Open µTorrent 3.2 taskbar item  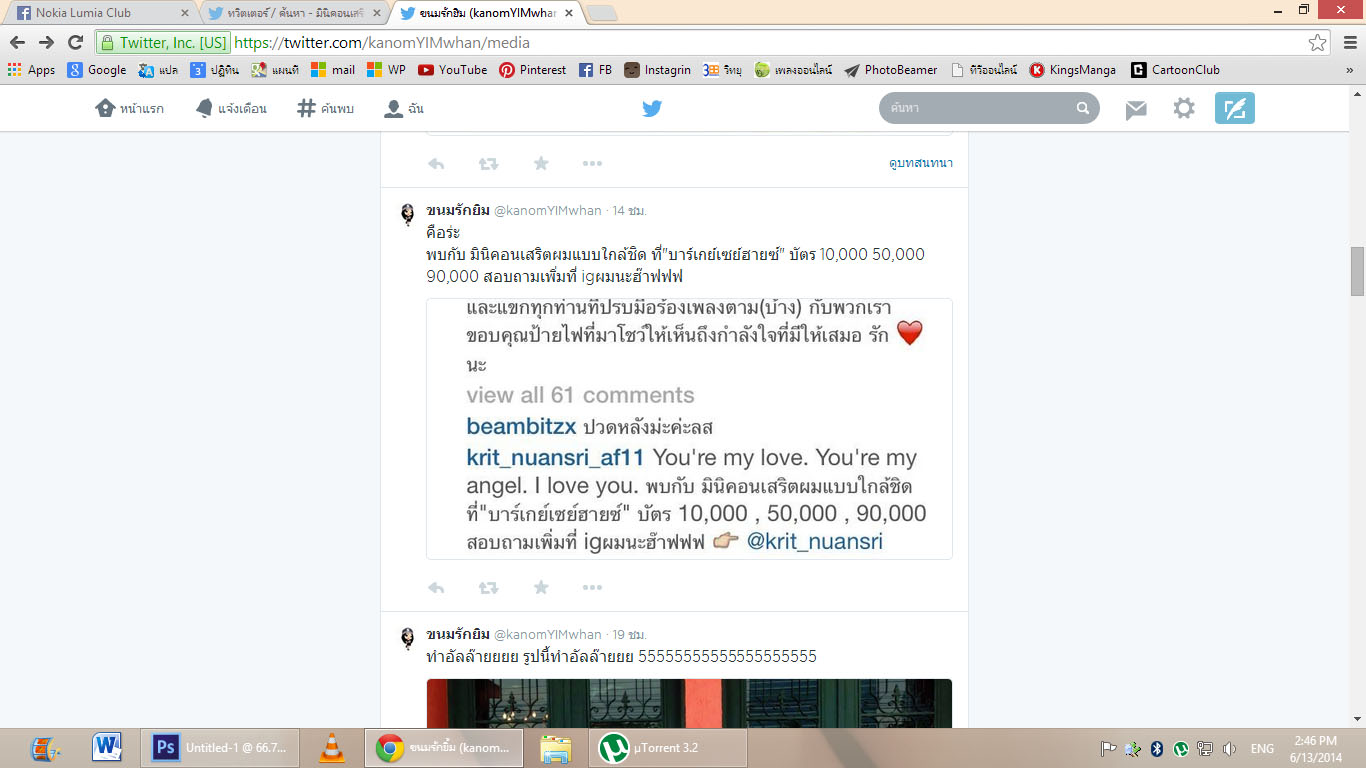pos(668,748)
